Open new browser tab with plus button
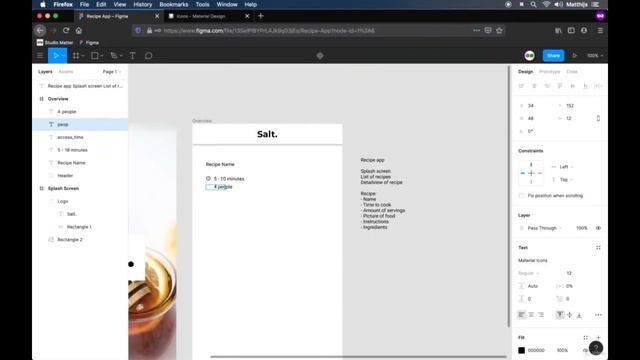The height and width of the screenshot is (360, 640). [x=261, y=16]
